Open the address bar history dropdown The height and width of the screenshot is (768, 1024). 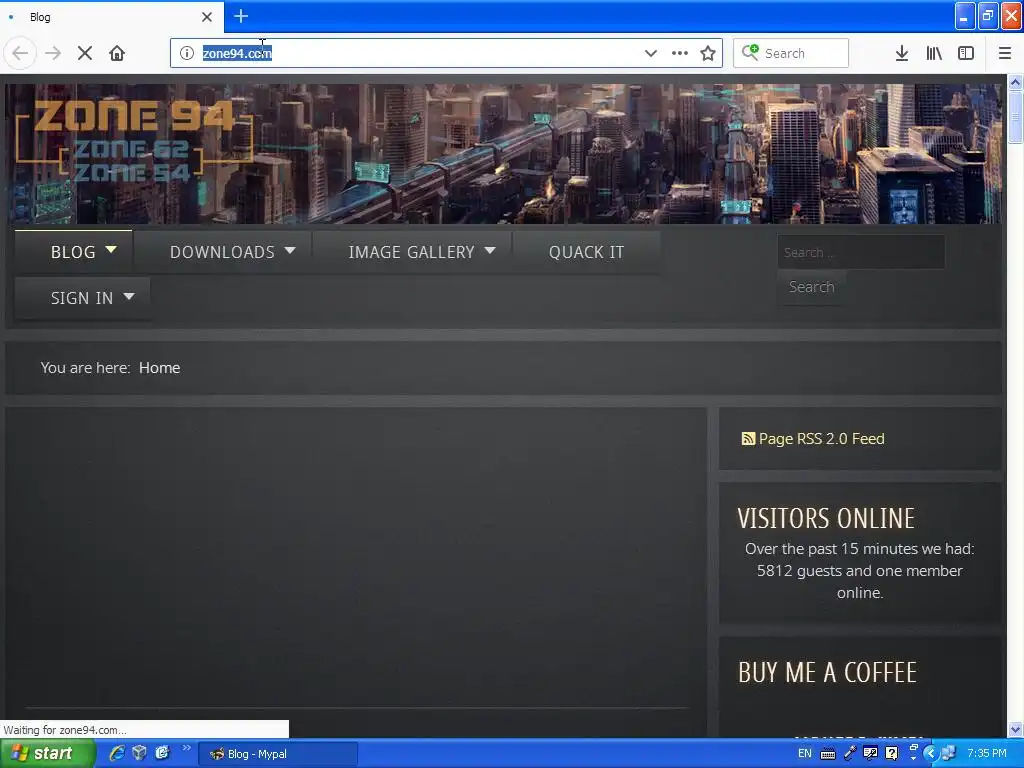[650, 53]
